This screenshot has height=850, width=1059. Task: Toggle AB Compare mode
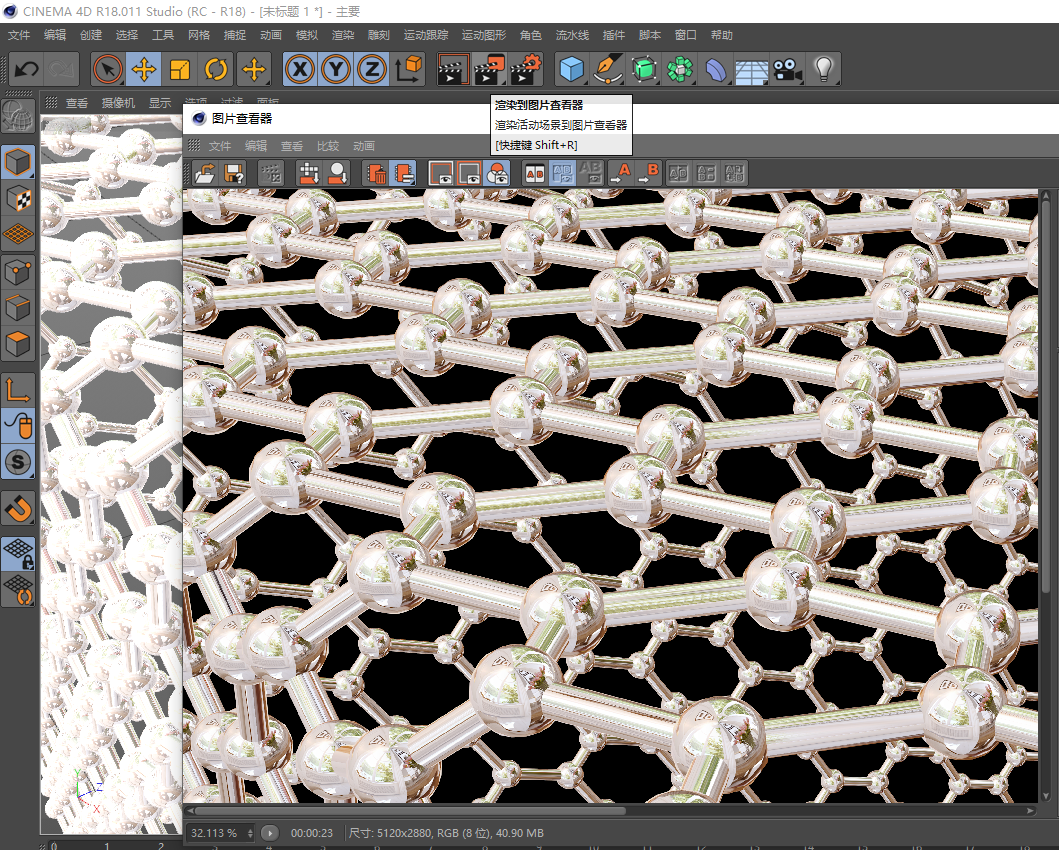pyautogui.click(x=534, y=174)
